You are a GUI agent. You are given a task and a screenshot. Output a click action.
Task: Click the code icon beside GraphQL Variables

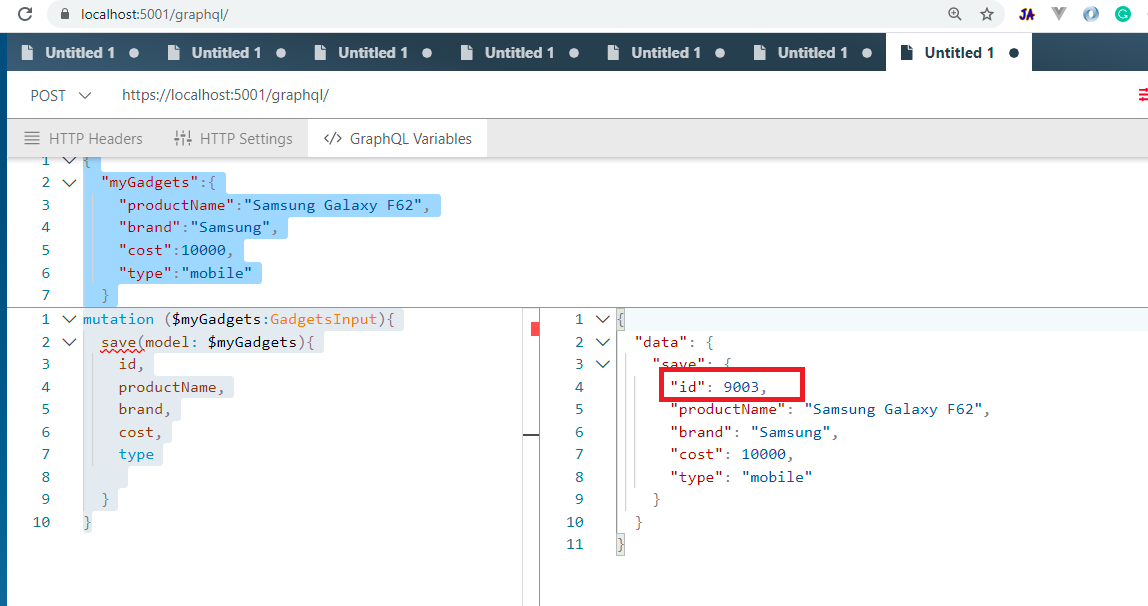[x=332, y=138]
